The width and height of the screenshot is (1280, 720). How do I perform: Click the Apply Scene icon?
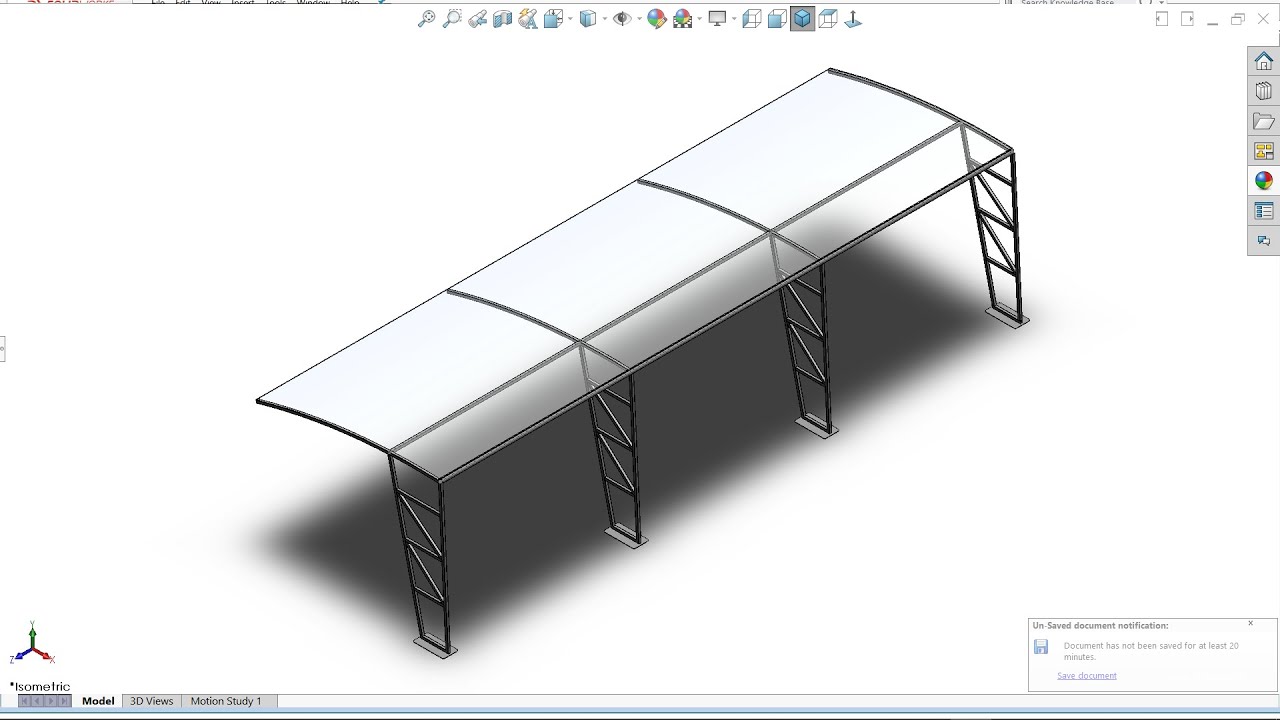(x=682, y=18)
